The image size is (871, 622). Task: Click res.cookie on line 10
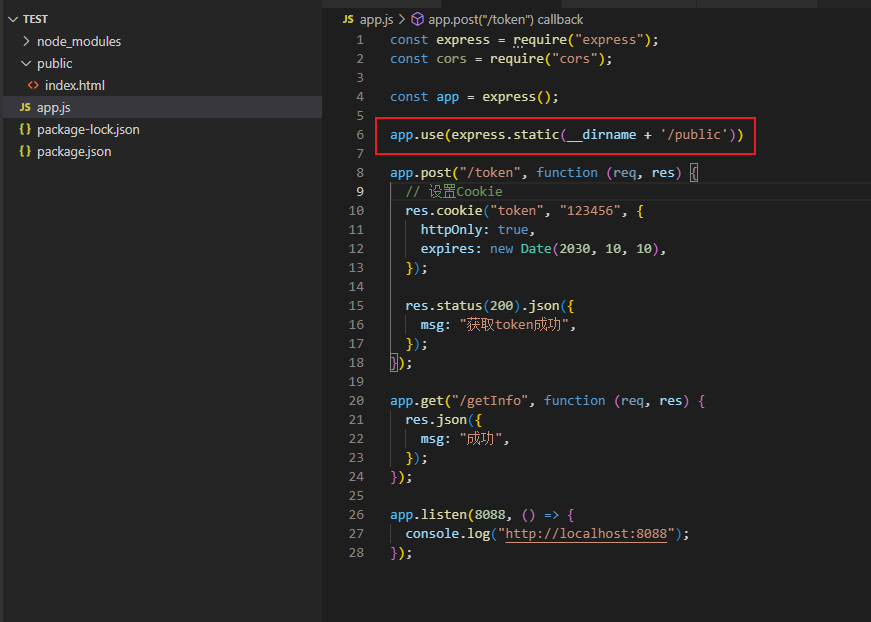tap(443, 210)
